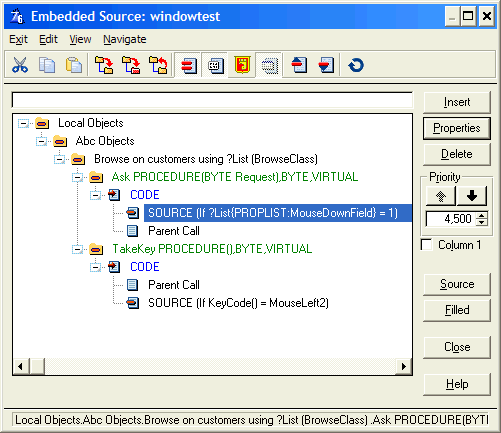Viewport: 501px width, 433px height.
Task: Click the CODE icon under Ask PROCEDURE
Action: (114, 195)
